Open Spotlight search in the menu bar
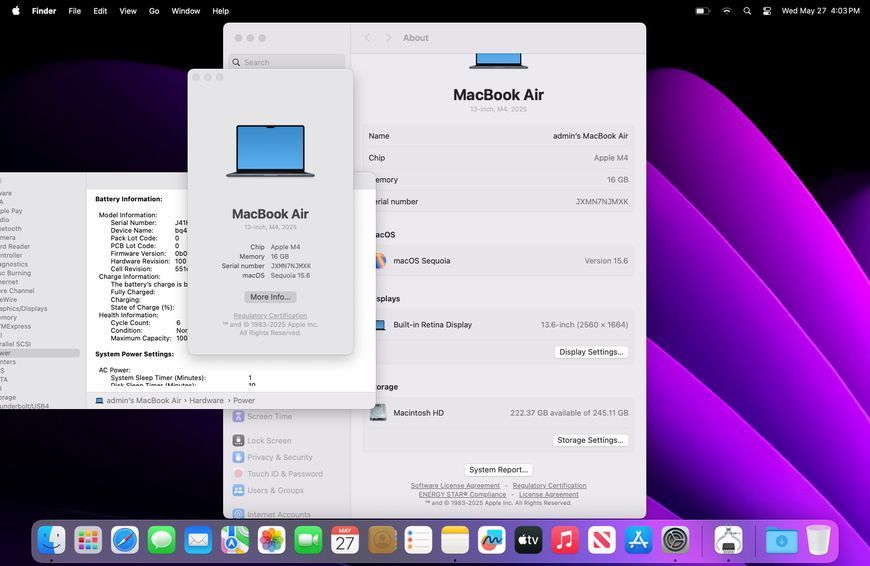The height and width of the screenshot is (566, 870). tap(747, 11)
